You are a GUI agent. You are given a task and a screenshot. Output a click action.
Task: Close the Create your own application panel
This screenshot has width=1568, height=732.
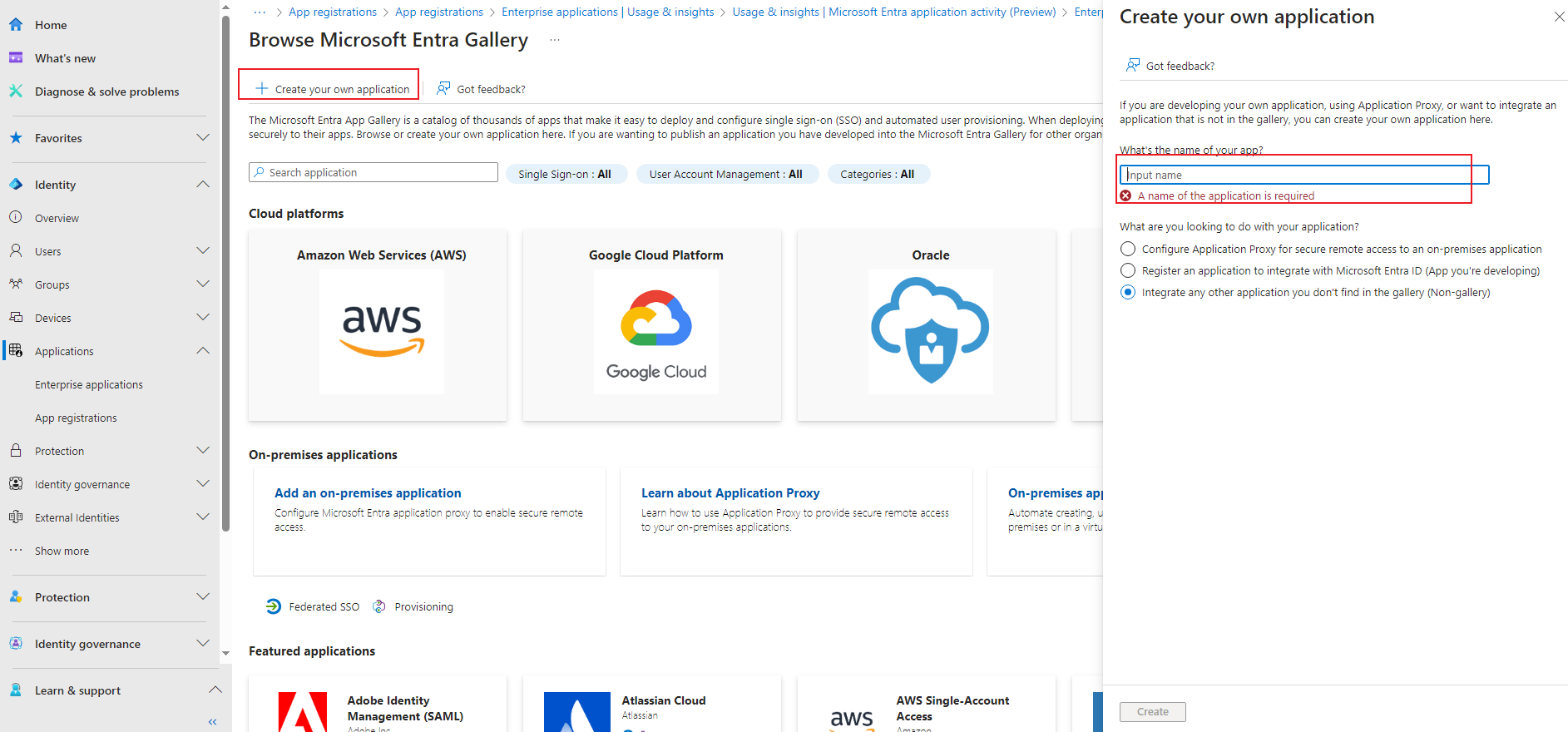pyautogui.click(x=1560, y=17)
